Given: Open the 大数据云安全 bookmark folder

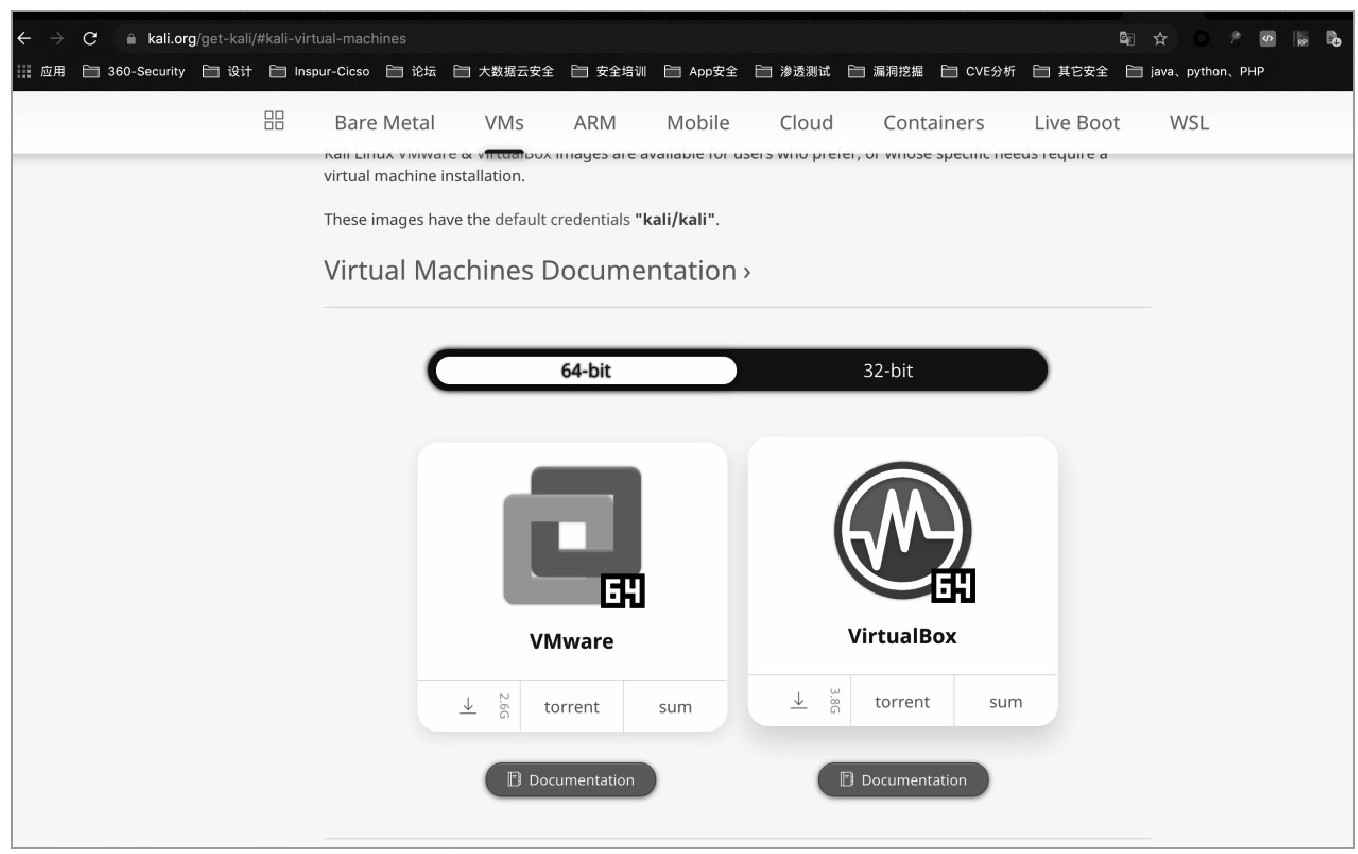Looking at the screenshot, I should (x=504, y=71).
